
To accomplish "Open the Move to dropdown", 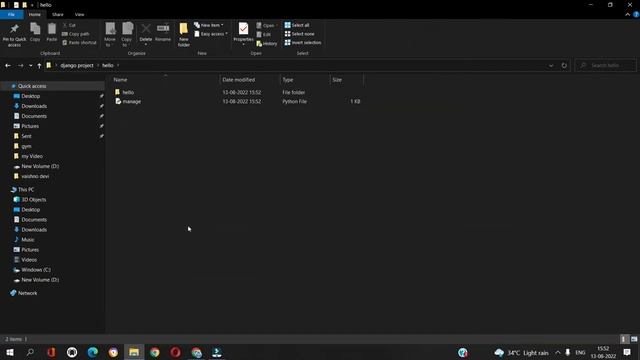I will point(110,35).
